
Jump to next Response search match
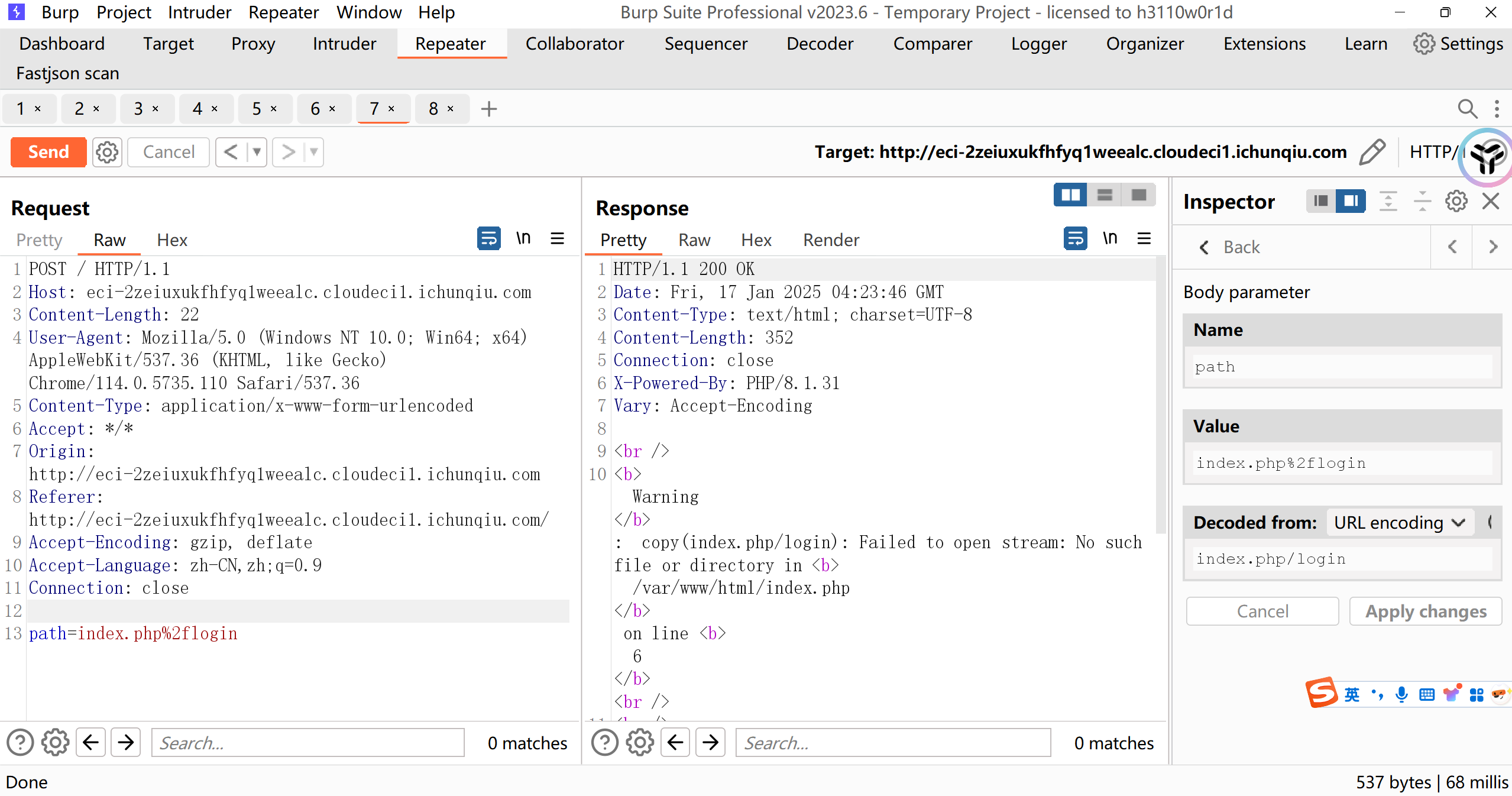pos(711,743)
